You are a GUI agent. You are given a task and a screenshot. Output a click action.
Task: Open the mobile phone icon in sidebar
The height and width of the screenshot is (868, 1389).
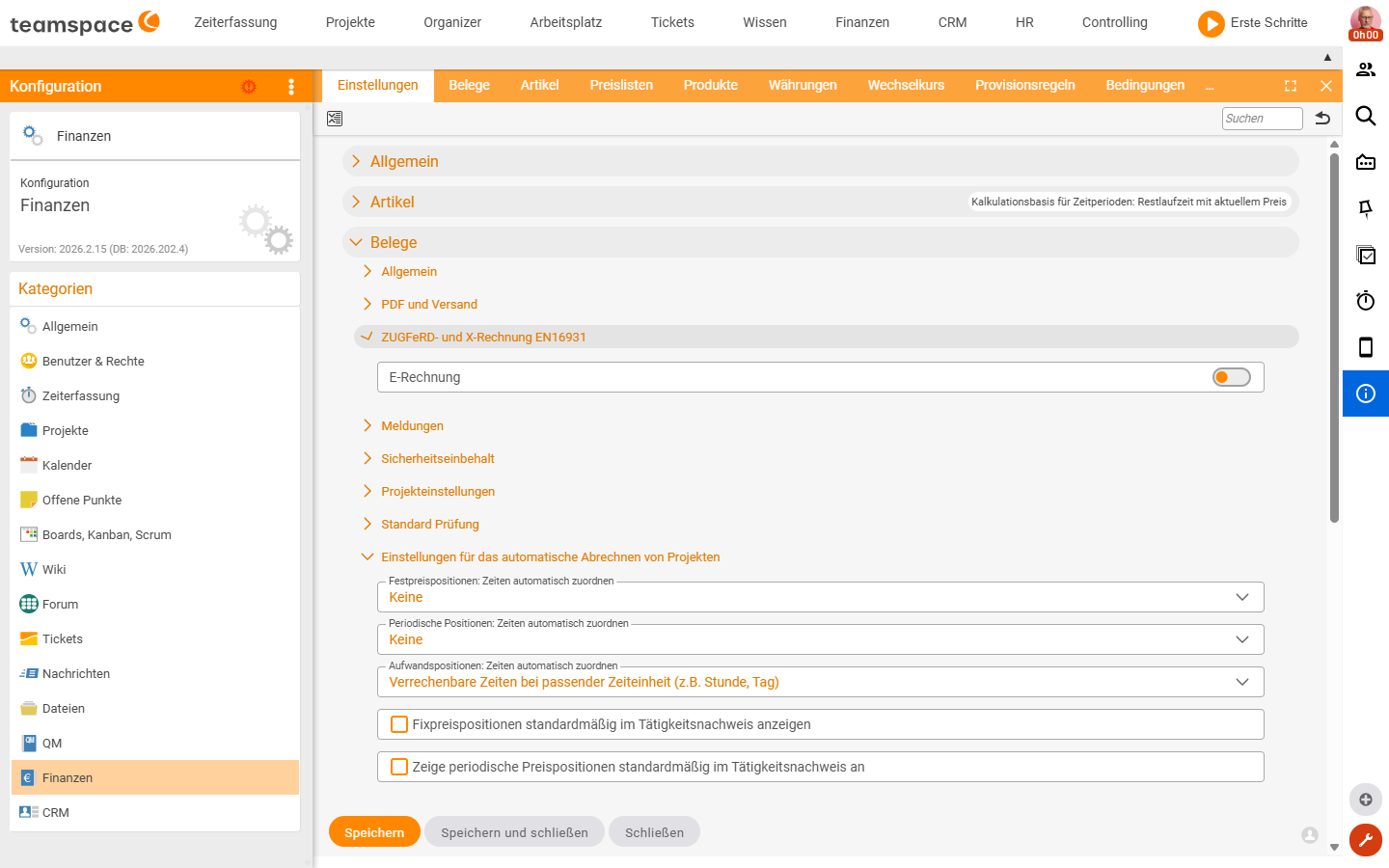click(x=1365, y=347)
